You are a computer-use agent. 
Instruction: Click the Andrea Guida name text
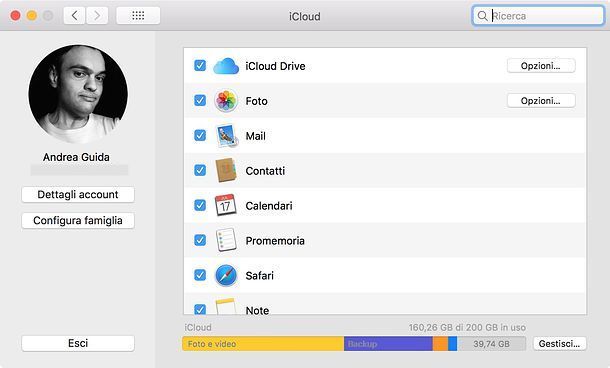point(76,157)
